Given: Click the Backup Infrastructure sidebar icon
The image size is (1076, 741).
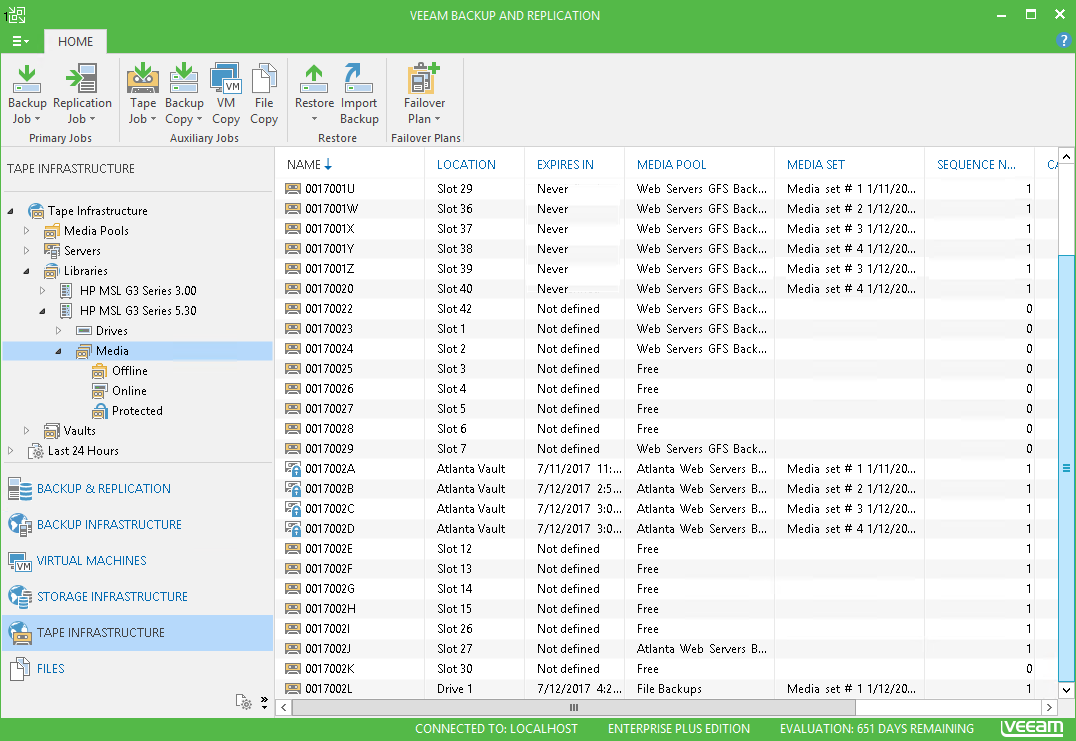Looking at the screenshot, I should coord(20,525).
